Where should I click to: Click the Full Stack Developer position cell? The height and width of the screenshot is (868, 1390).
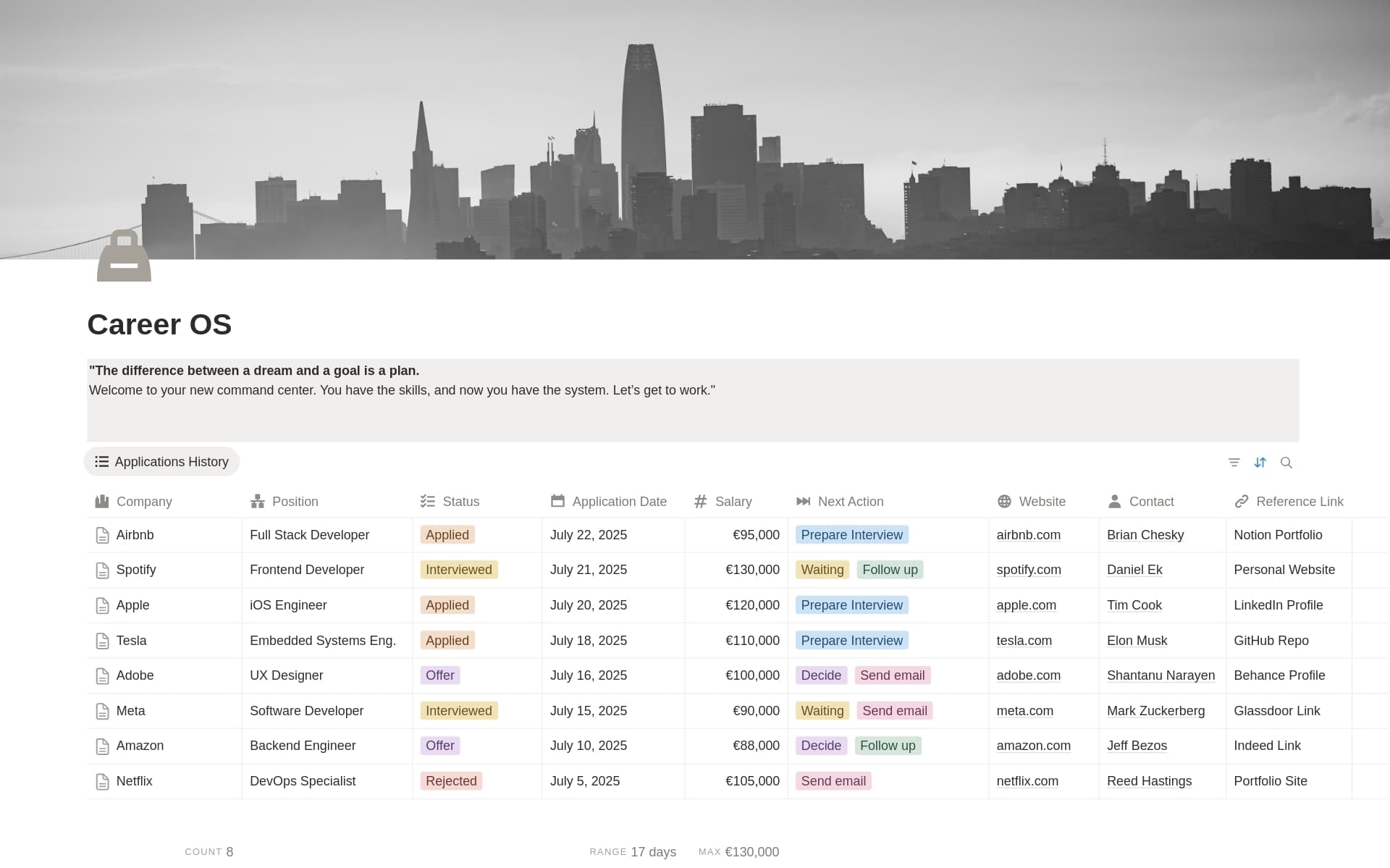[x=327, y=535]
